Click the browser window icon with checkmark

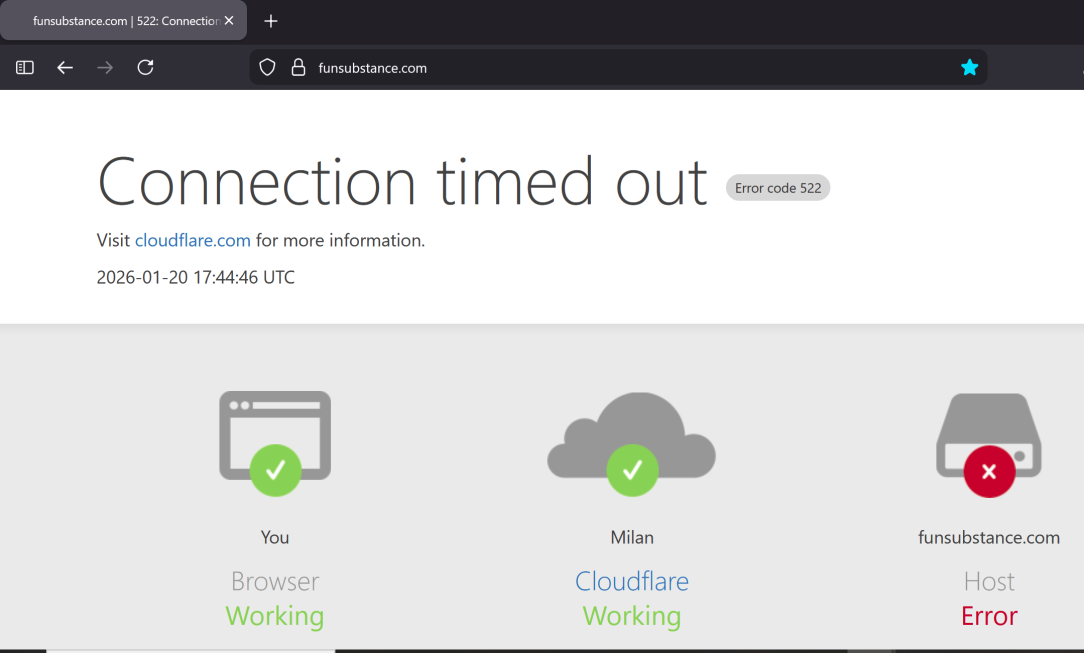tap(275, 443)
